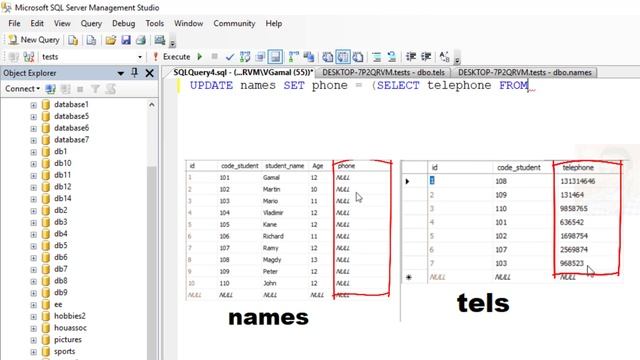Viewport: 640px width, 360px height.
Task: Close the Object Explorer panel
Action: click(149, 73)
